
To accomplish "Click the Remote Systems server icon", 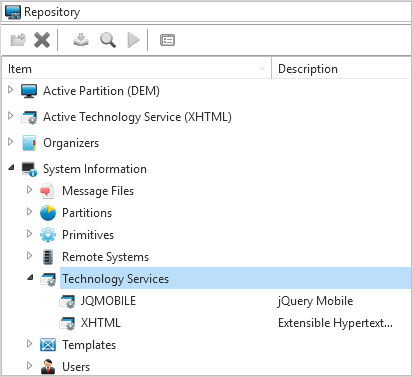I will 48,257.
